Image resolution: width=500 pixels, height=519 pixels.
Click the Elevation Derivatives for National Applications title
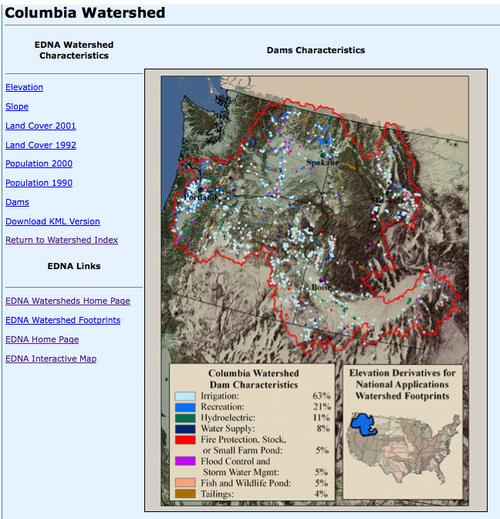(402, 384)
